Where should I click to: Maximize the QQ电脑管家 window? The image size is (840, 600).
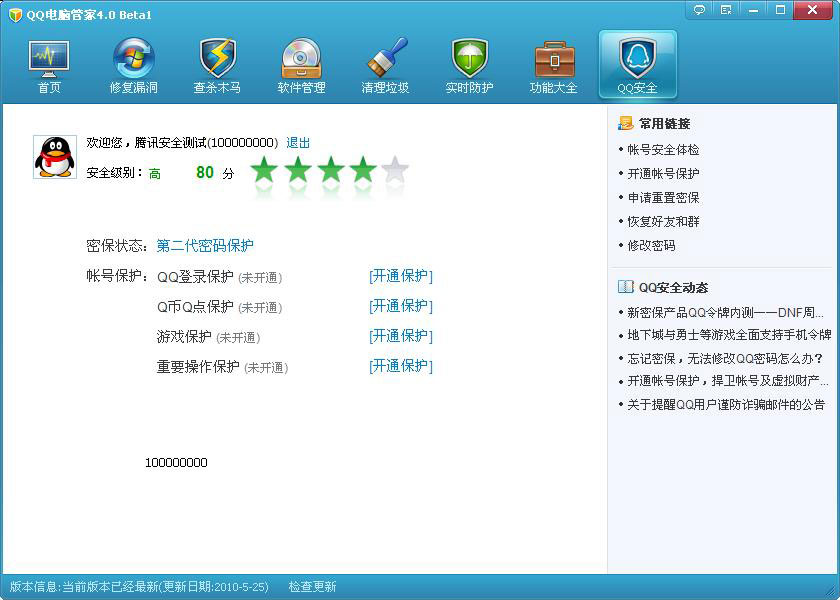[780, 10]
